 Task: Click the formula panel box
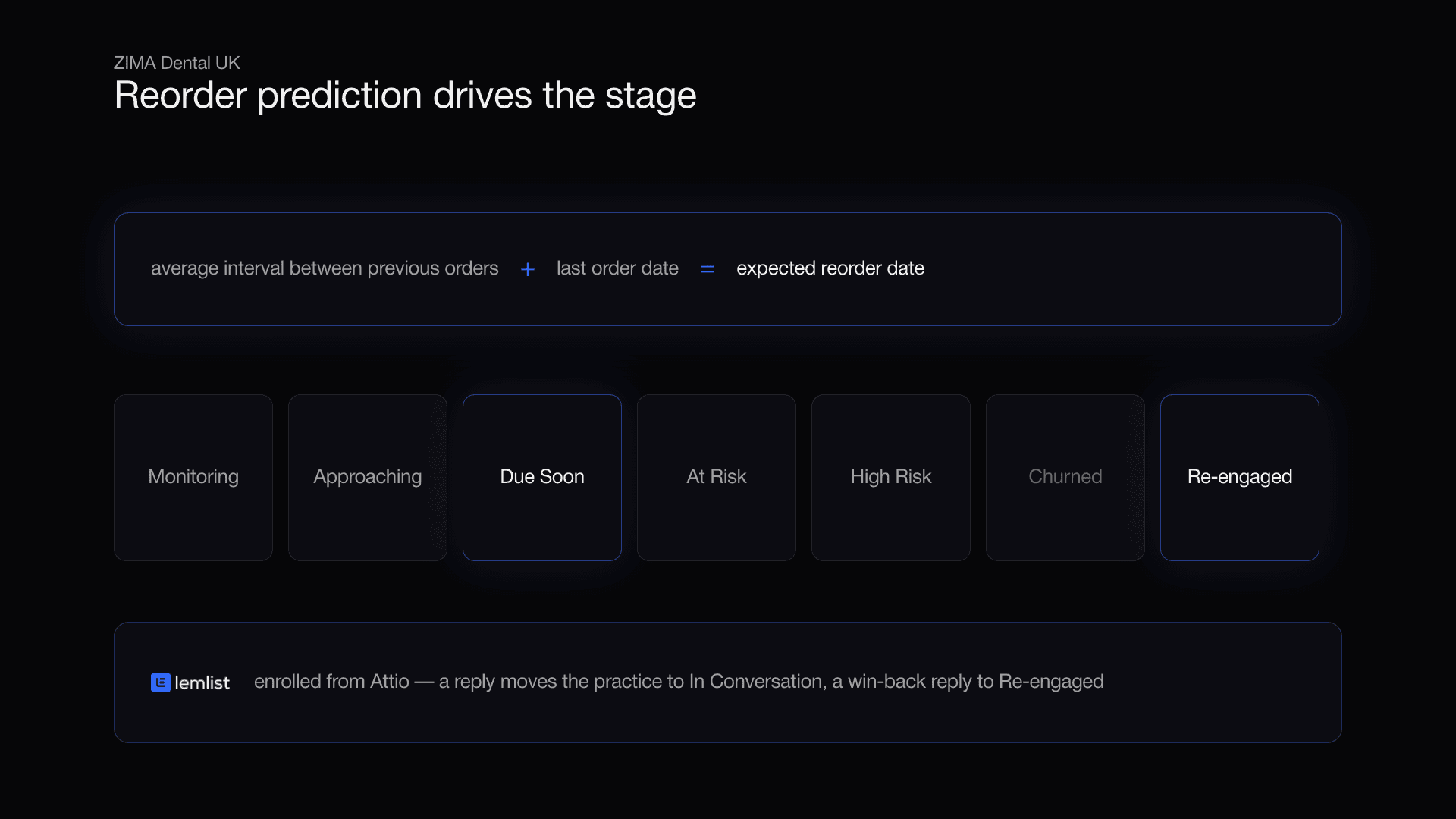point(728,269)
